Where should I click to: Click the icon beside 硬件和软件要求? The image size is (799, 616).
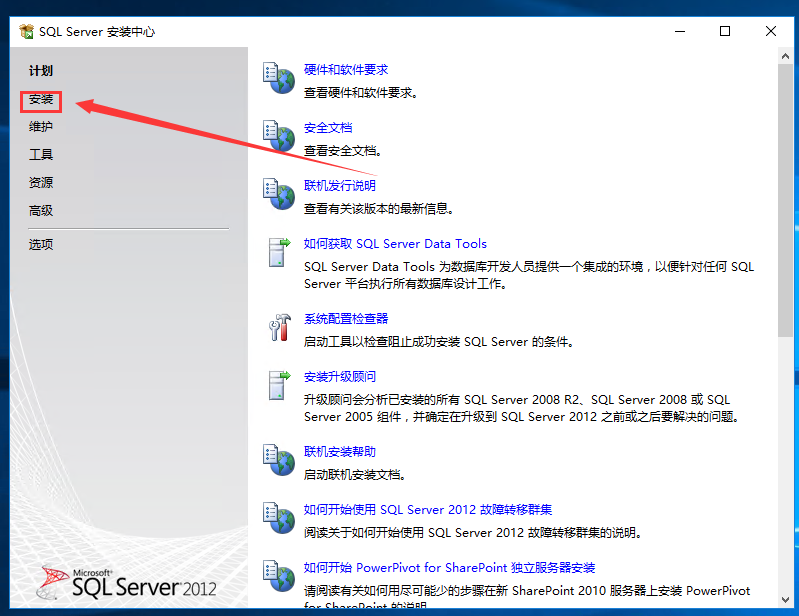277,77
